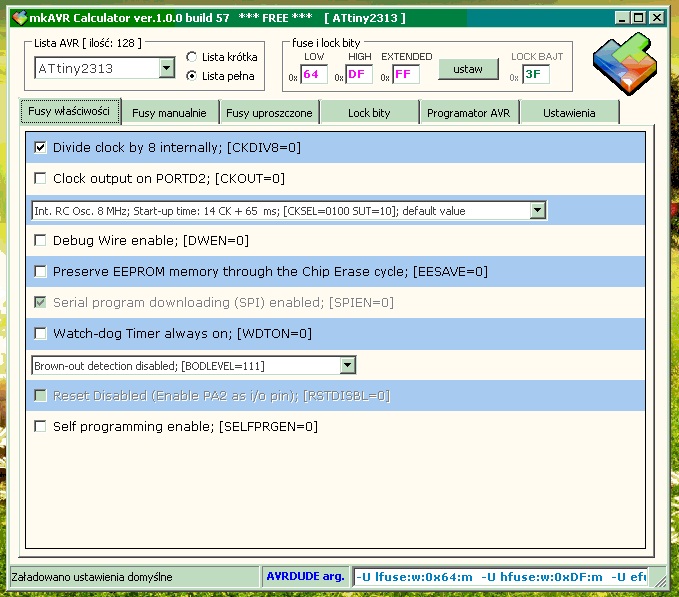Expand the Brown-out detection BODLEVEL dropdown
Screen dimensions: 679x597
click(347, 365)
